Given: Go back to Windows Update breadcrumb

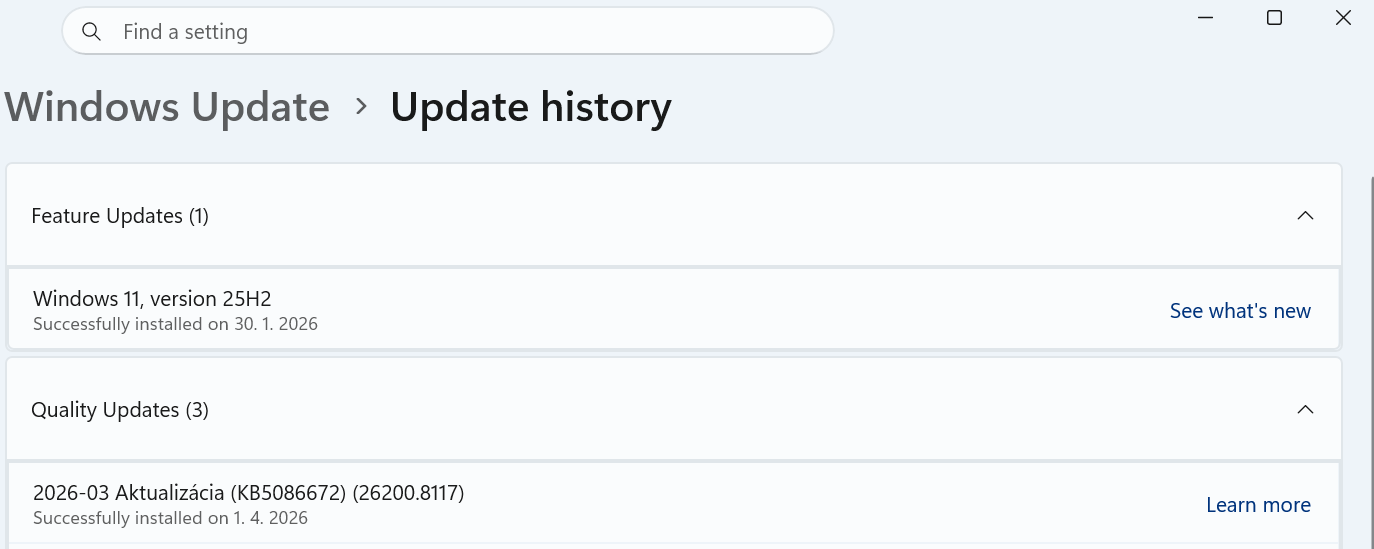Looking at the screenshot, I should [167, 107].
